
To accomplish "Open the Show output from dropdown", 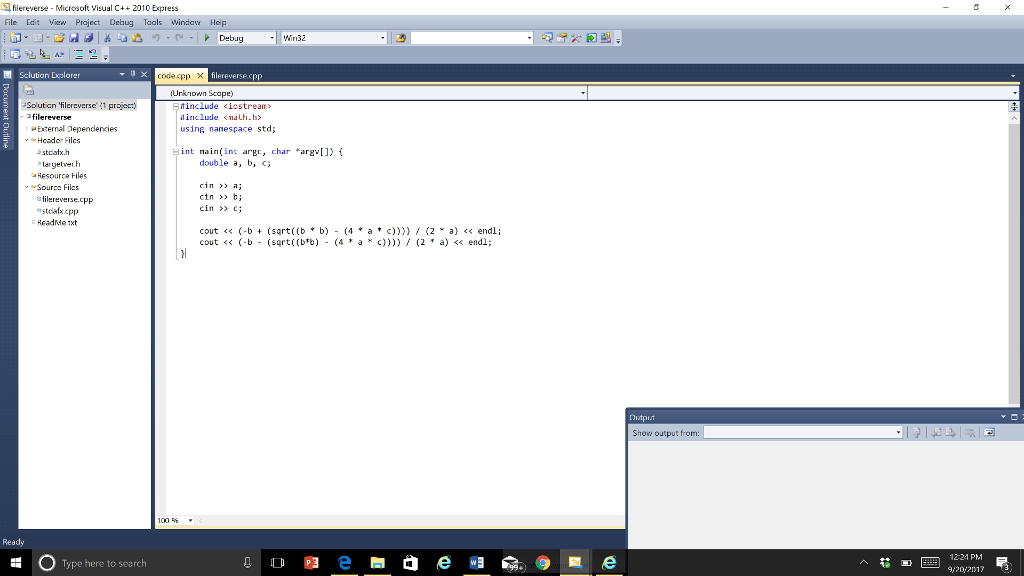I will click(898, 432).
